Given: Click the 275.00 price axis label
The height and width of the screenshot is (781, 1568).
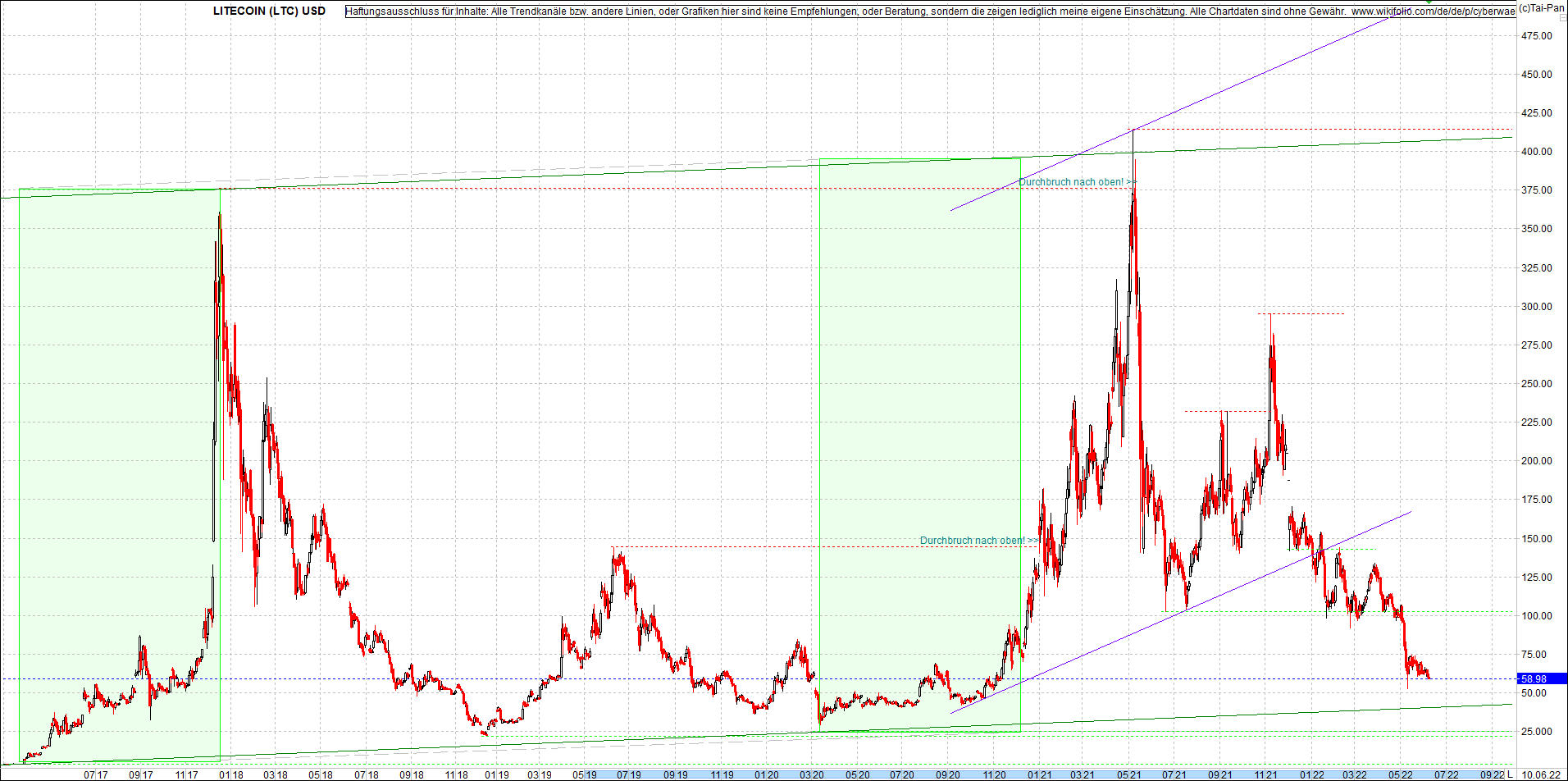Looking at the screenshot, I should [x=1536, y=345].
